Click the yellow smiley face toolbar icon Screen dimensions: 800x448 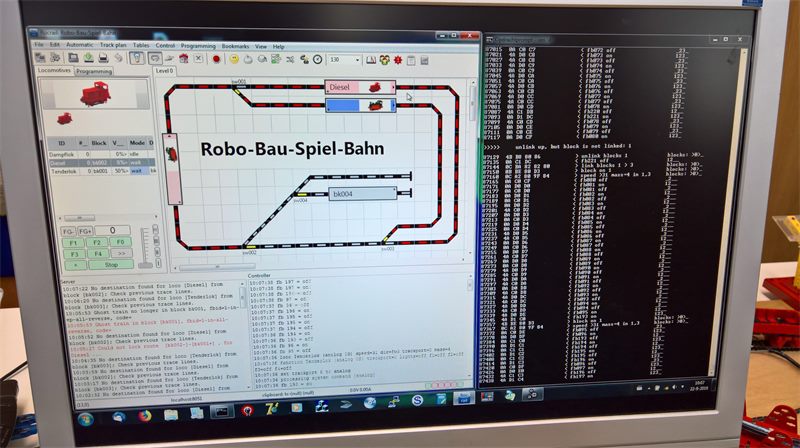(234, 59)
